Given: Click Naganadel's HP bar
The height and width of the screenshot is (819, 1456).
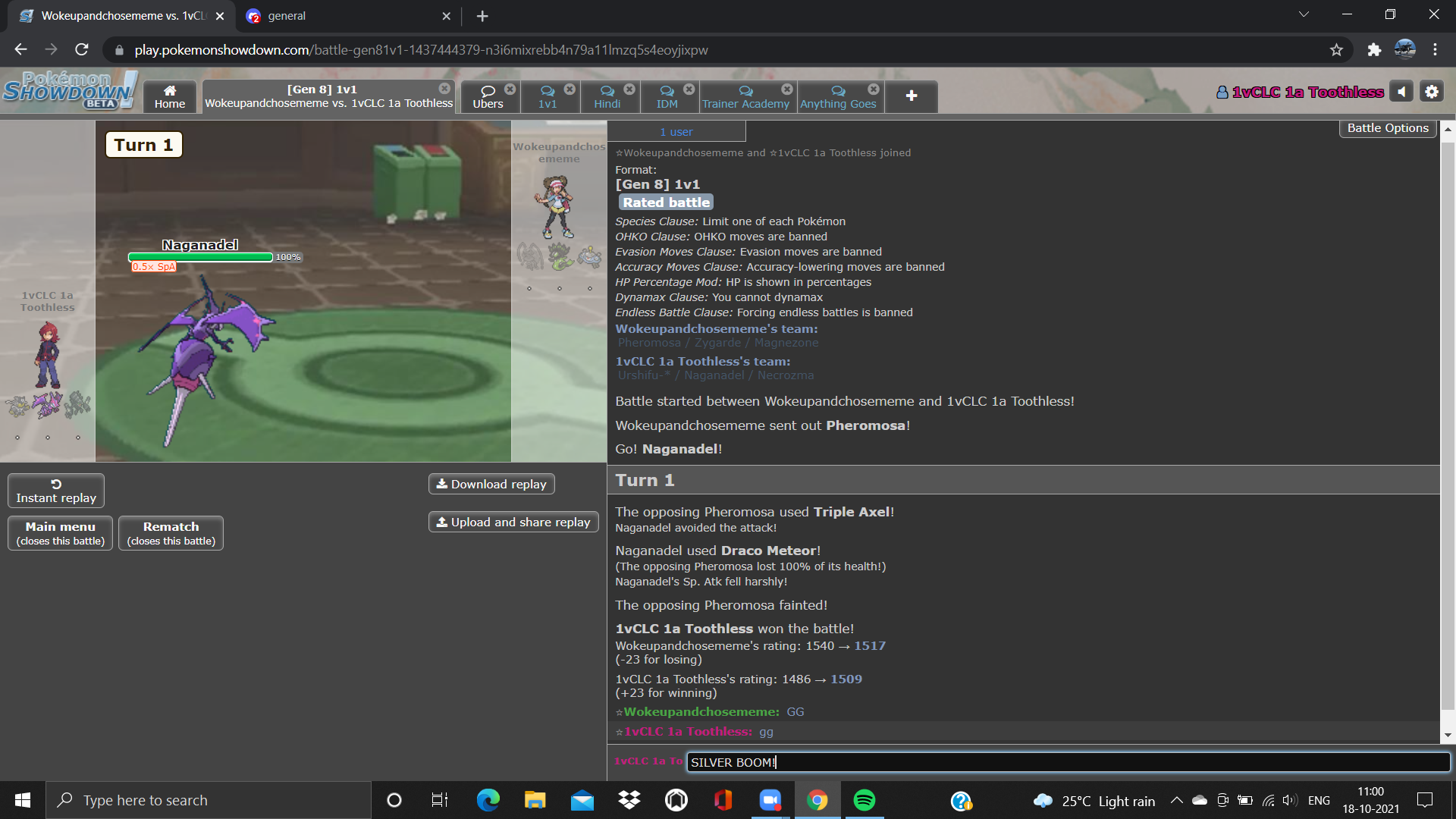Looking at the screenshot, I should (x=200, y=257).
